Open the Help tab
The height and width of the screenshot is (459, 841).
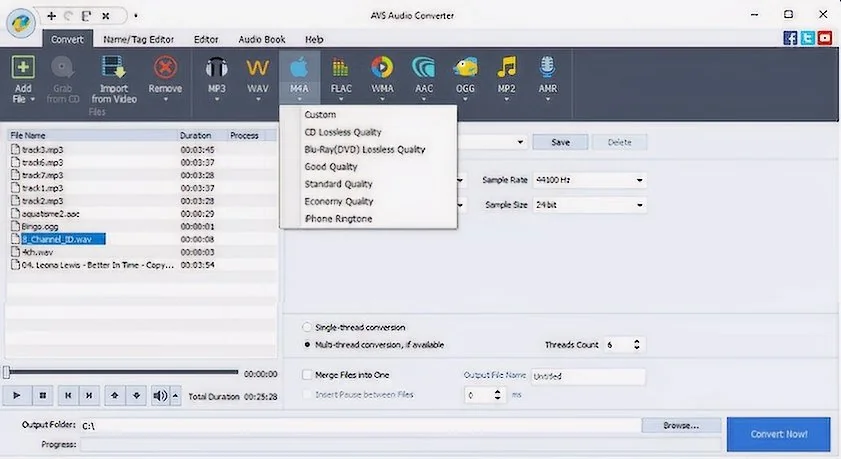(314, 39)
